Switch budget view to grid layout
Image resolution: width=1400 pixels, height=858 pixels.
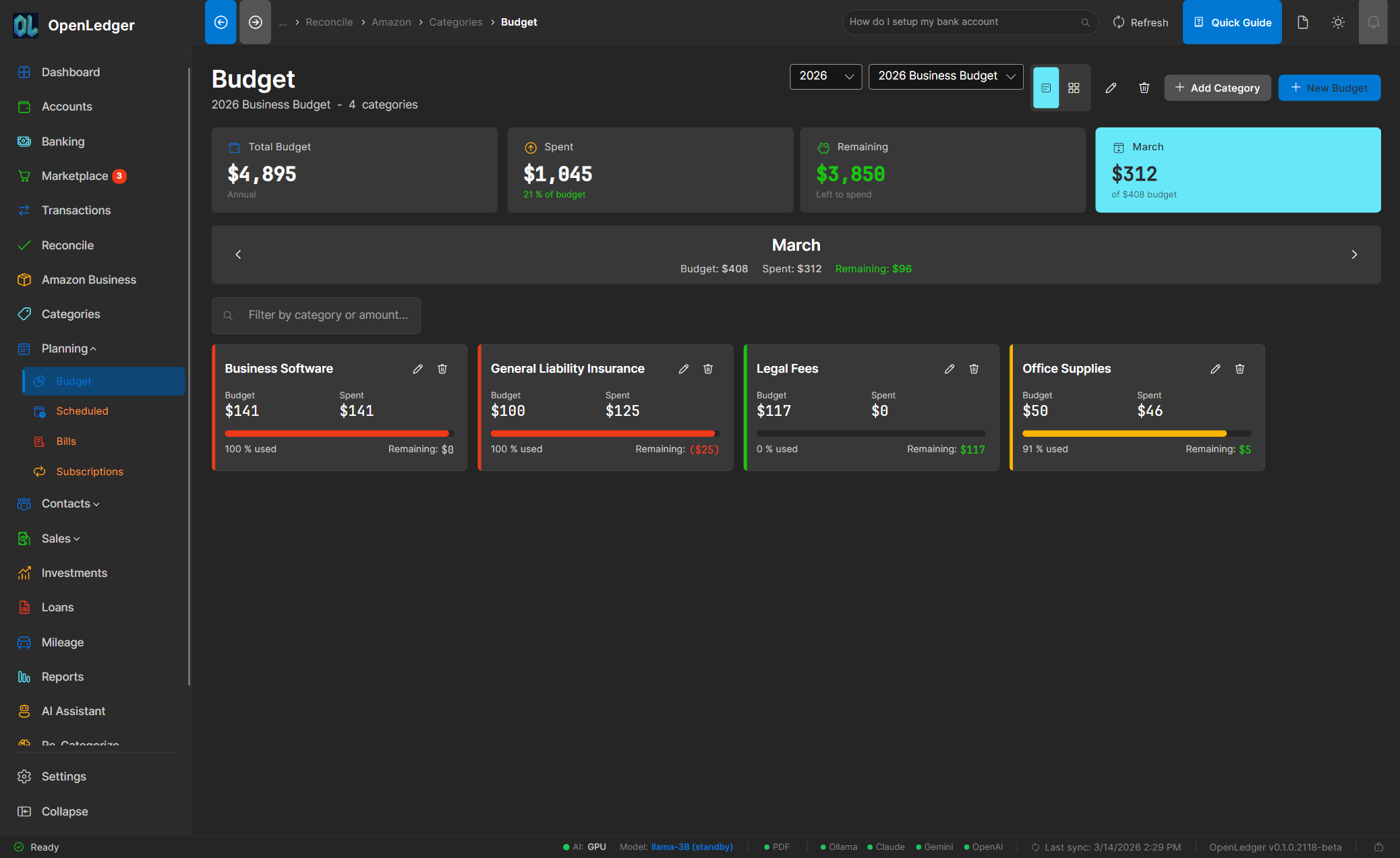click(1075, 88)
